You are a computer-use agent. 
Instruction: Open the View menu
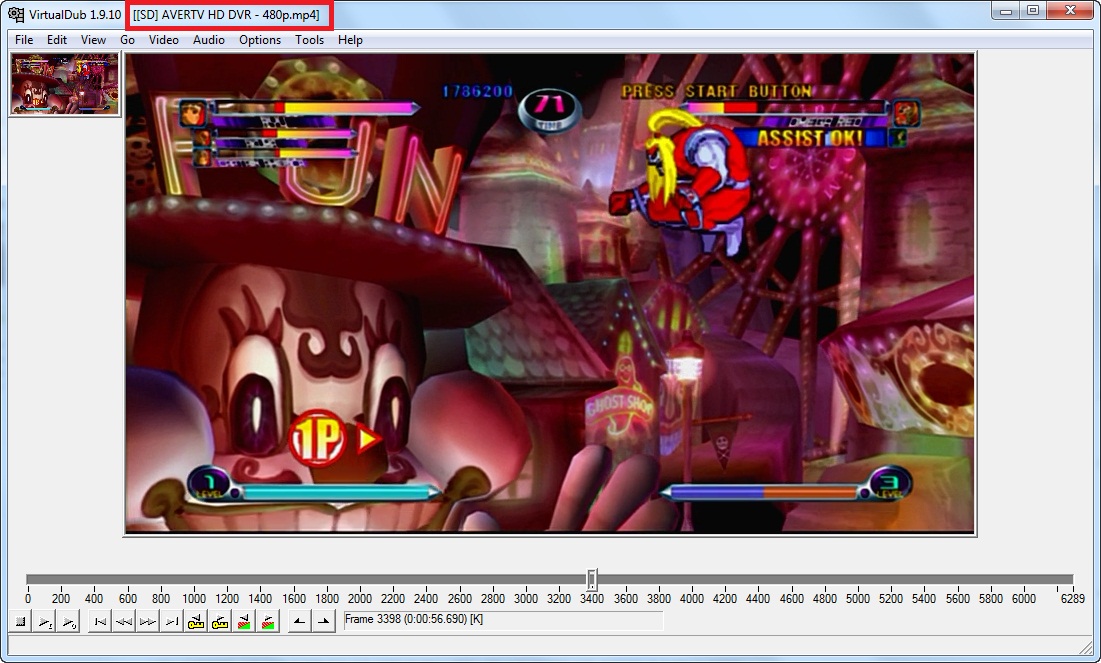point(93,40)
